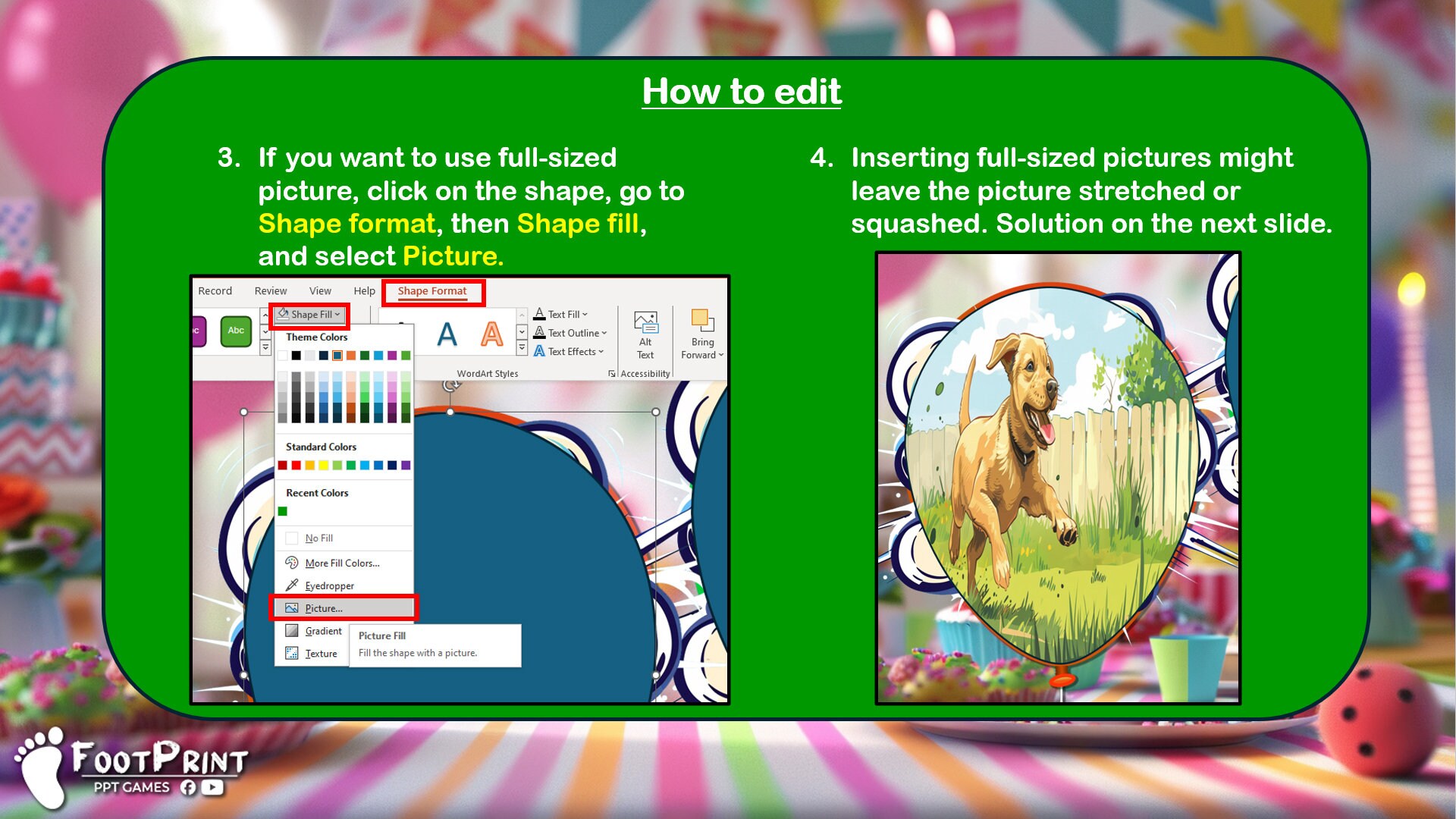Image resolution: width=1456 pixels, height=819 pixels.
Task: Expand the Bring Forward dropdown arrow
Action: [x=721, y=354]
